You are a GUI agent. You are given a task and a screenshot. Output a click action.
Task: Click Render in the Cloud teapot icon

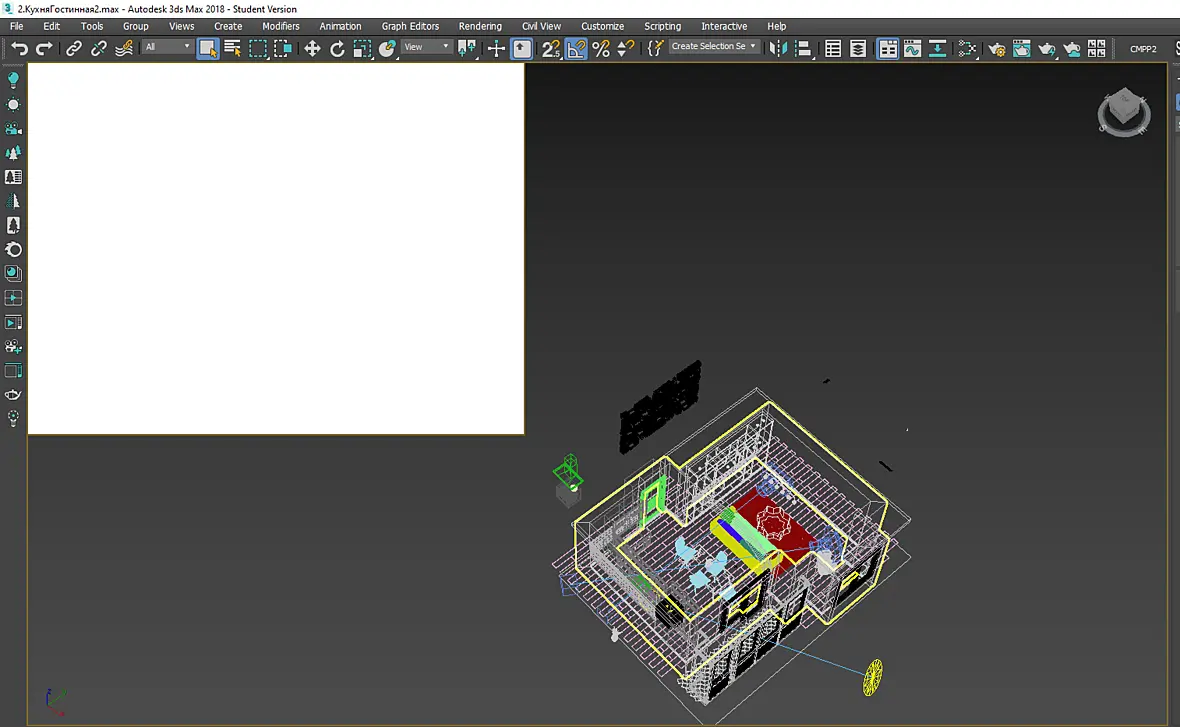[x=1072, y=49]
